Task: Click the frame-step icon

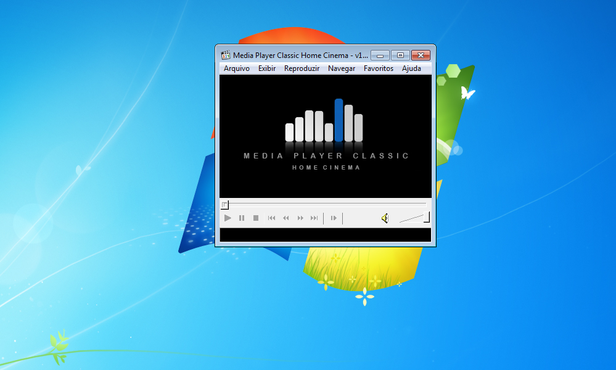Action: point(334,218)
